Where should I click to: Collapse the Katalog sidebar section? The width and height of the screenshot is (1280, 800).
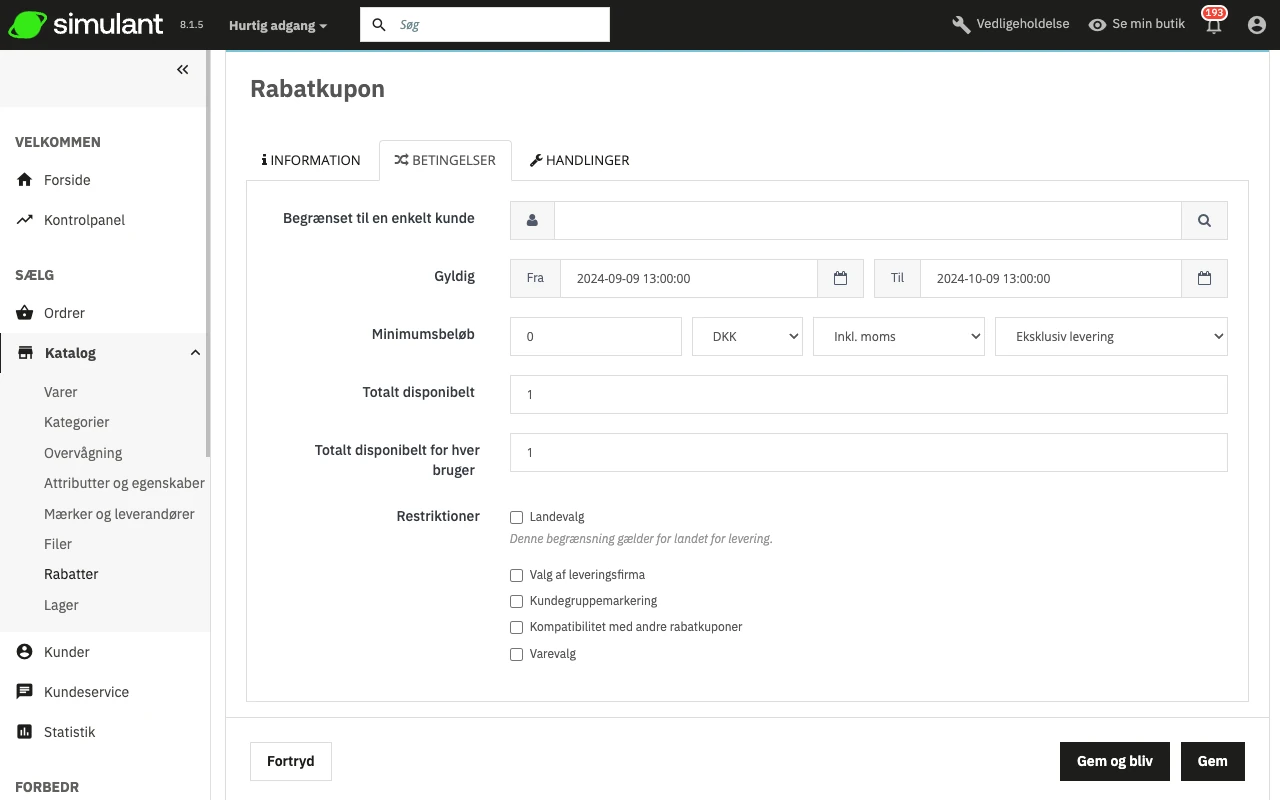click(x=195, y=353)
